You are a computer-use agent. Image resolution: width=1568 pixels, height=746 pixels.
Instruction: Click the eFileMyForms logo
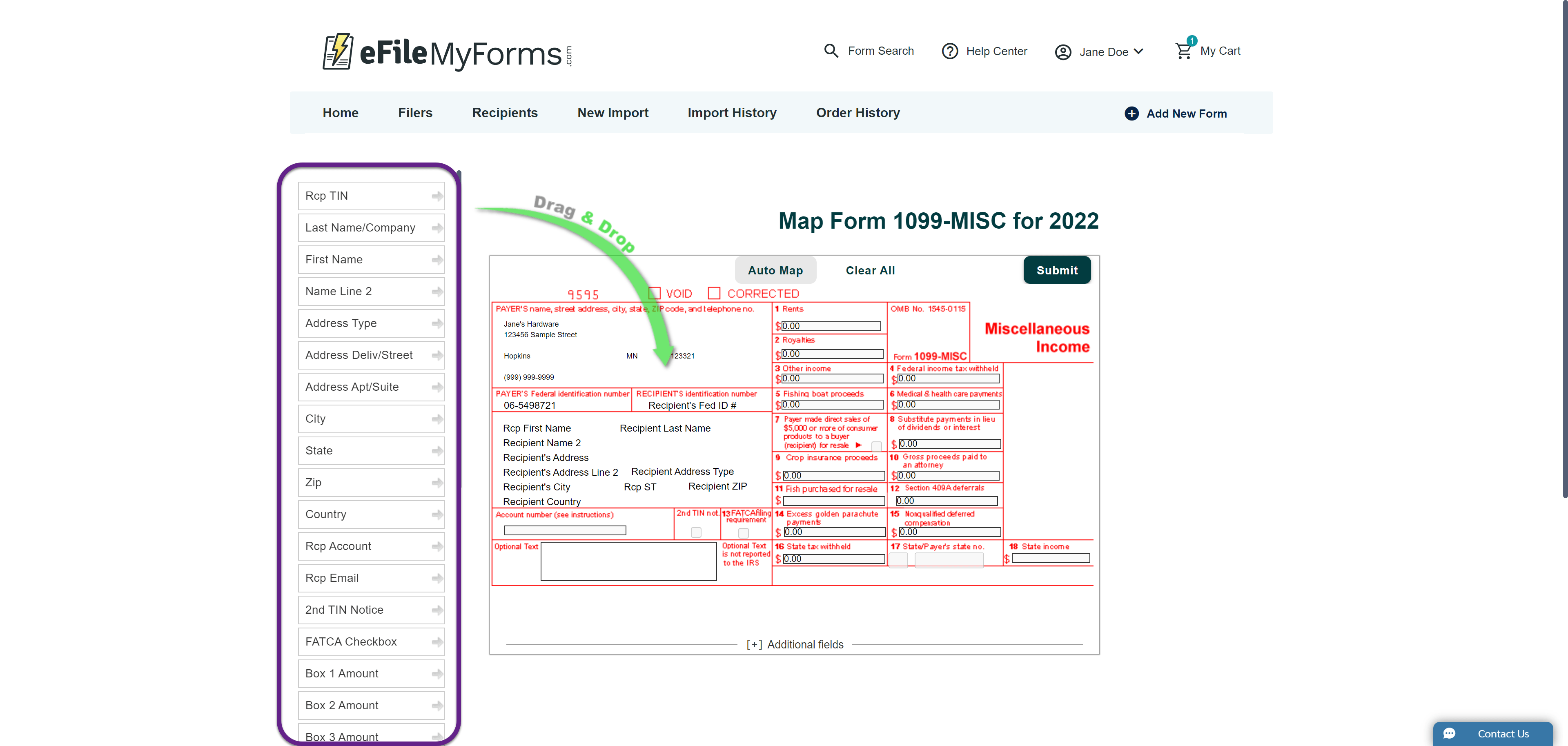coord(448,52)
